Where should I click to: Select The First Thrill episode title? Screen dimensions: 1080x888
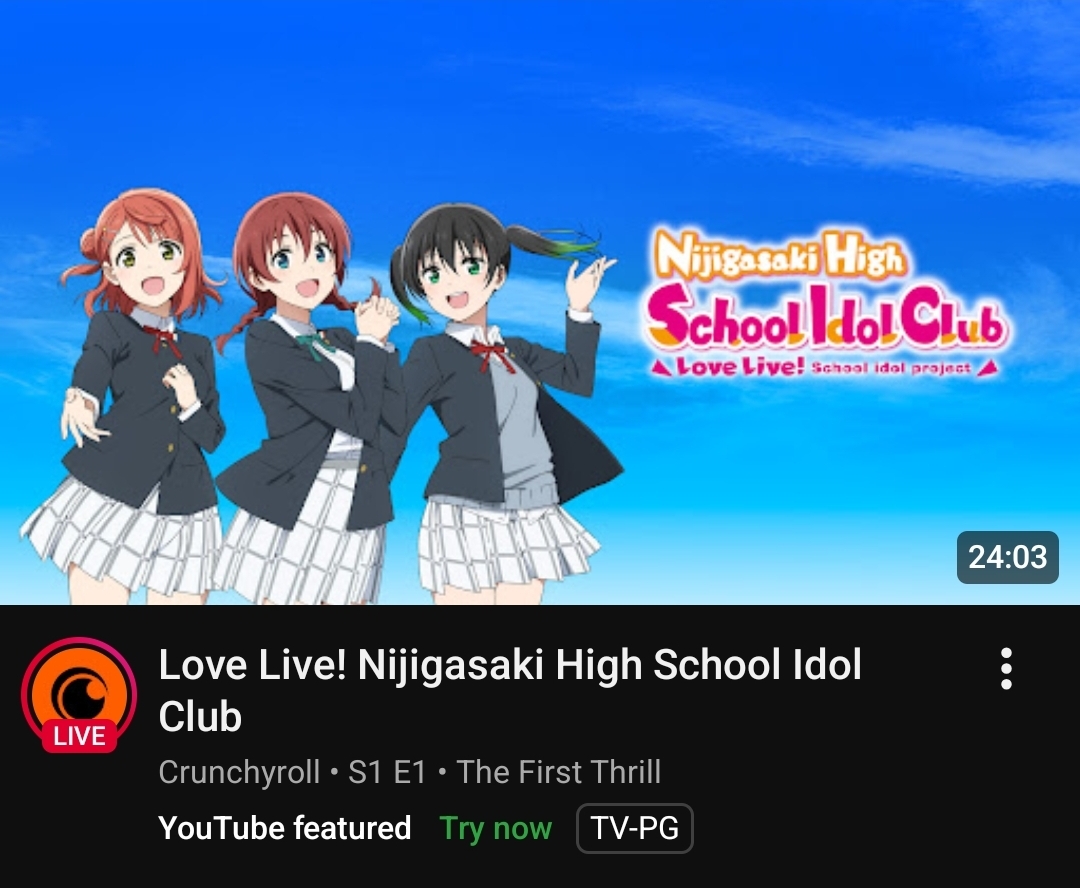[x=559, y=772]
